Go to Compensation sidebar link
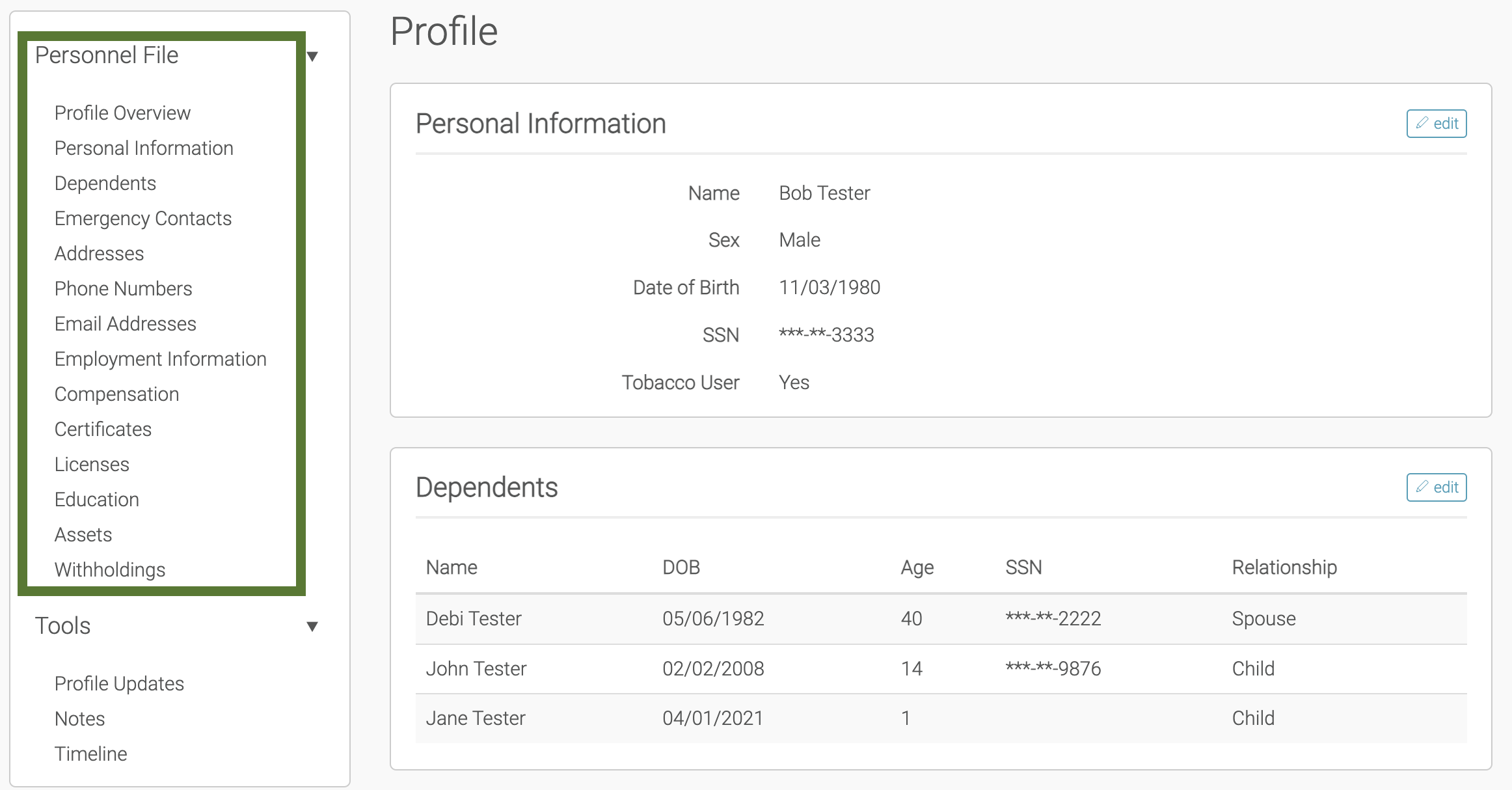This screenshot has width=1512, height=790. pos(116,394)
